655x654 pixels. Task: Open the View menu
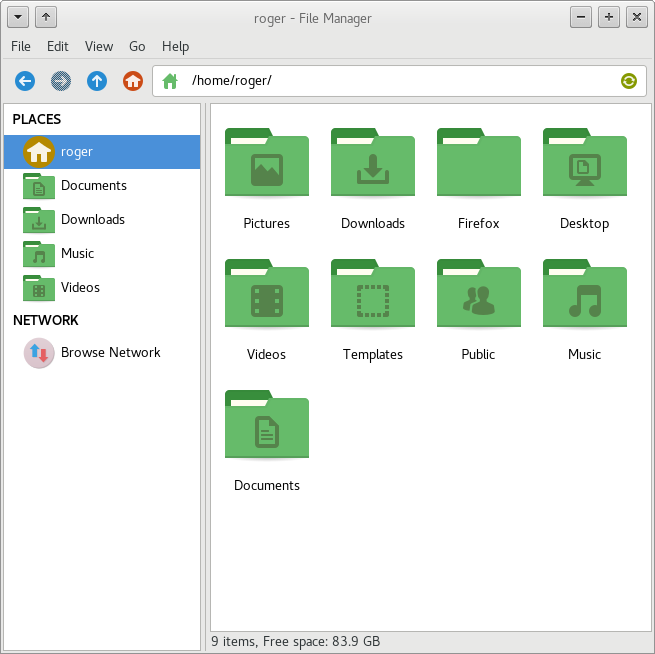(x=99, y=46)
